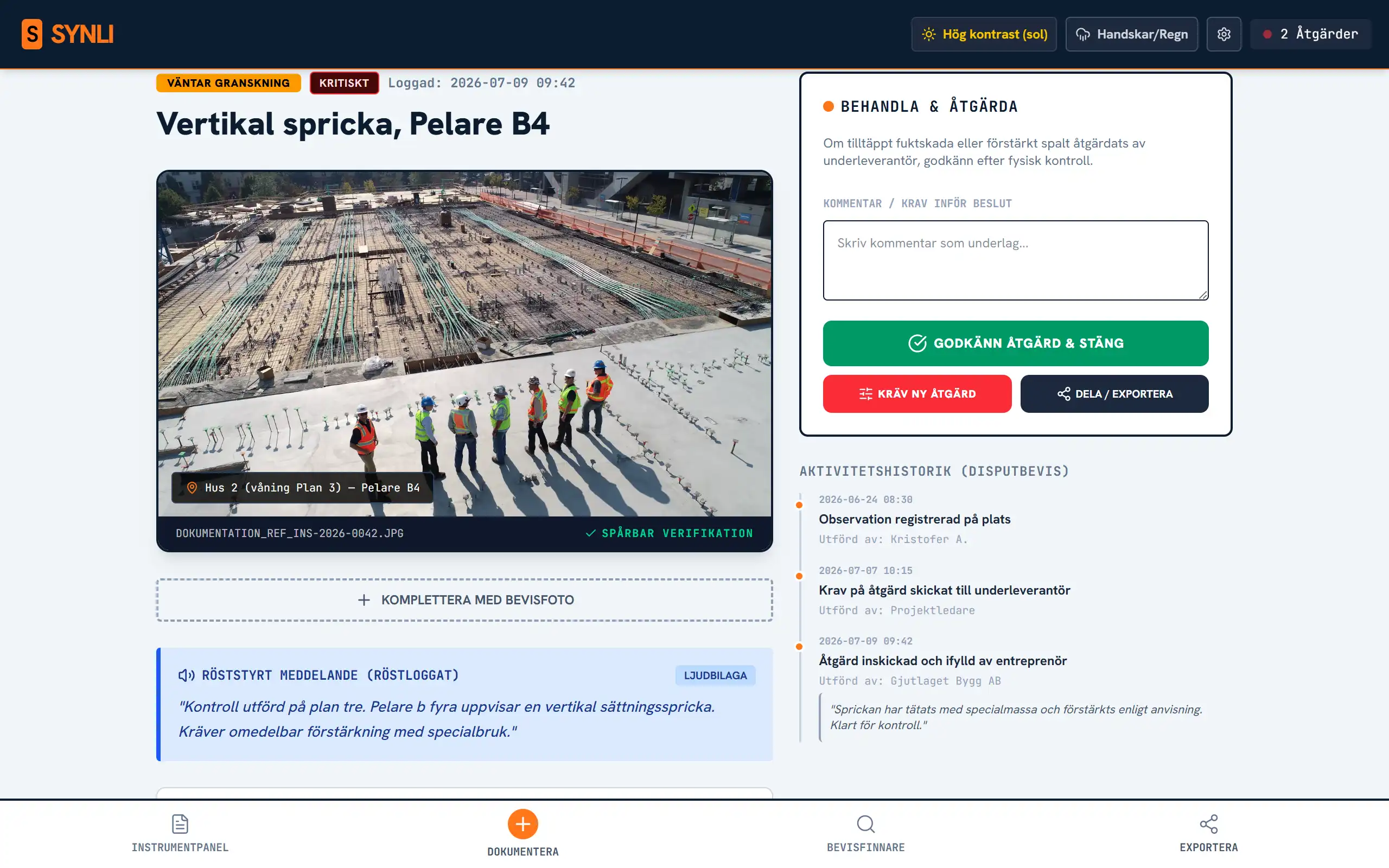Click Instrumentpanel document icon

(x=180, y=824)
